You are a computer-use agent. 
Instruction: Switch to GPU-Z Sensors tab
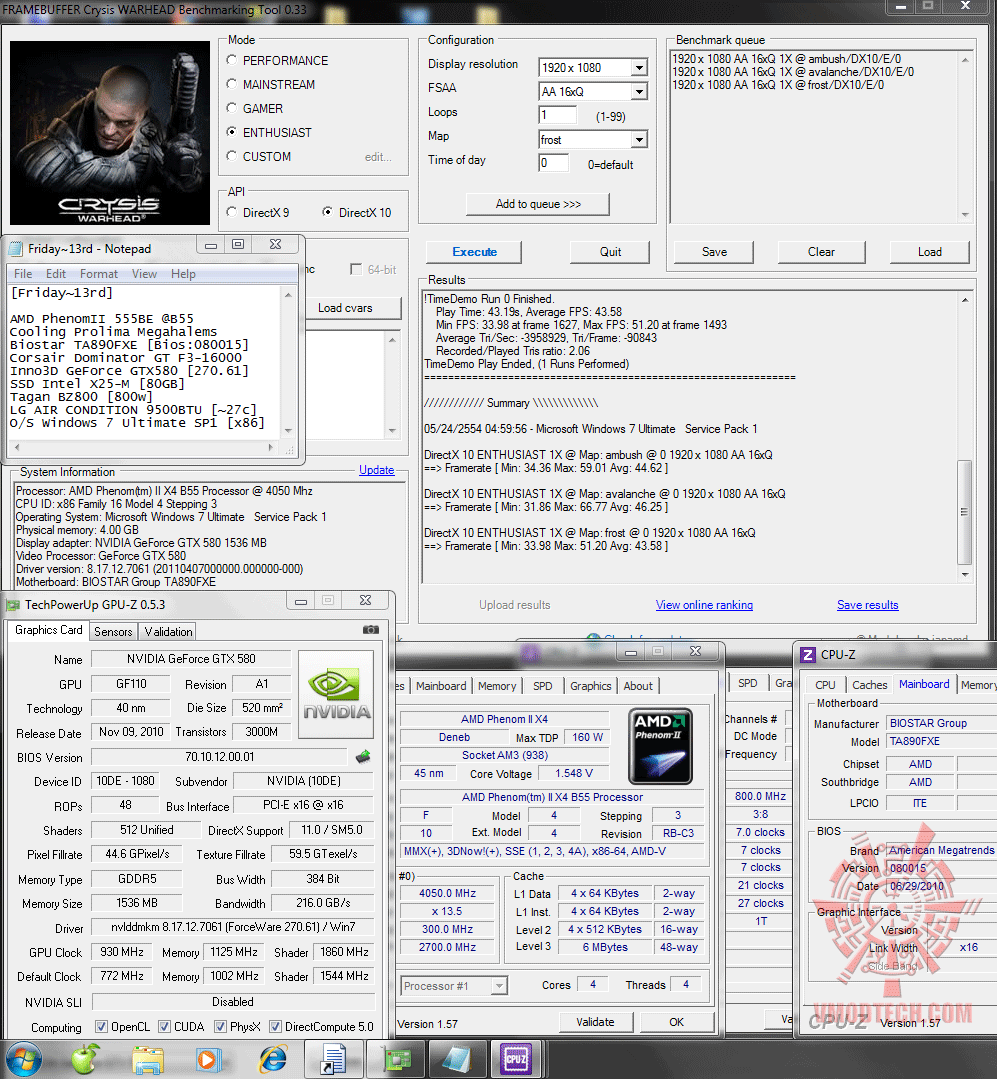pos(113,632)
